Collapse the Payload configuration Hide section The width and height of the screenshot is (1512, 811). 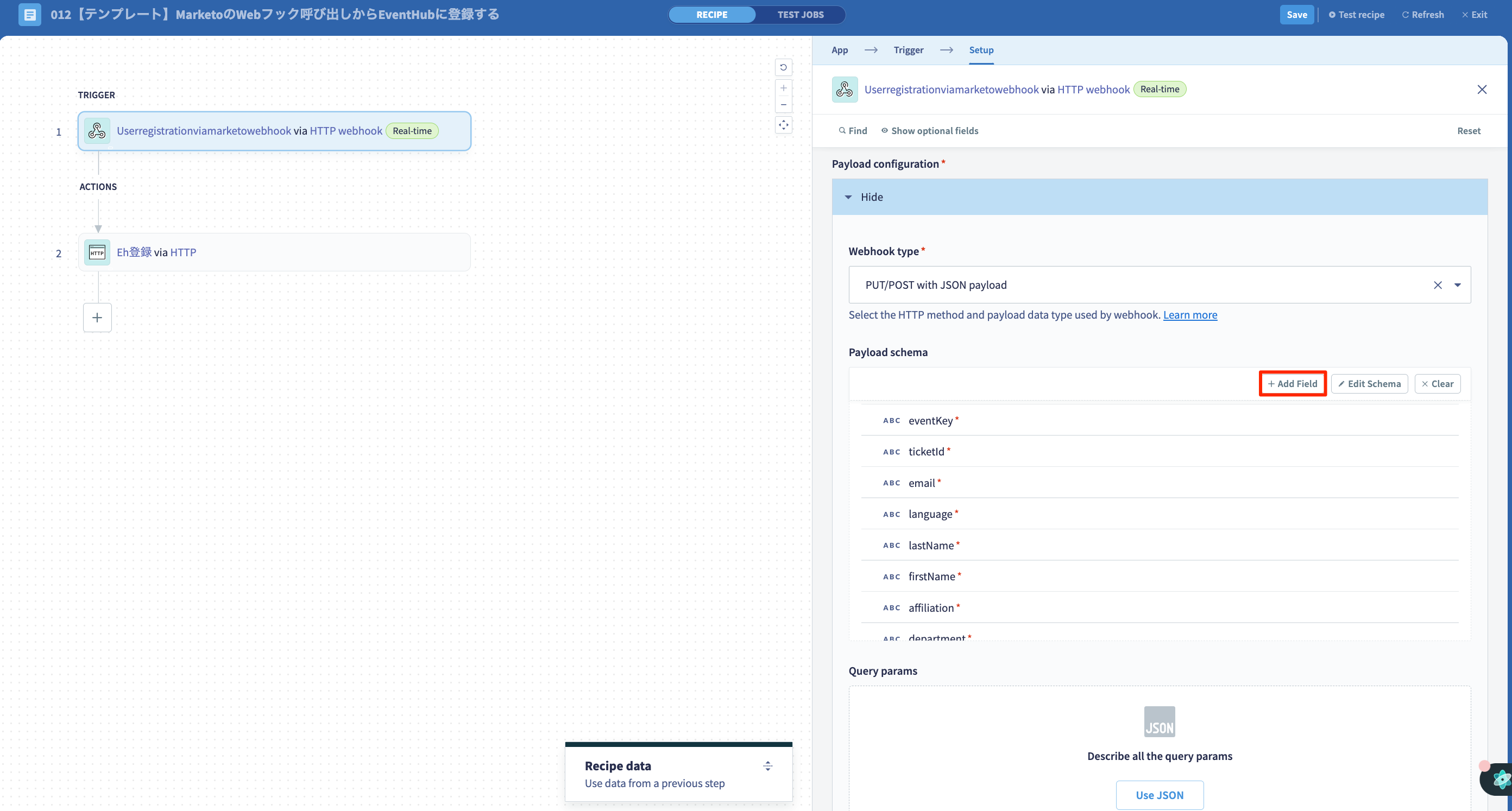pyautogui.click(x=1160, y=197)
